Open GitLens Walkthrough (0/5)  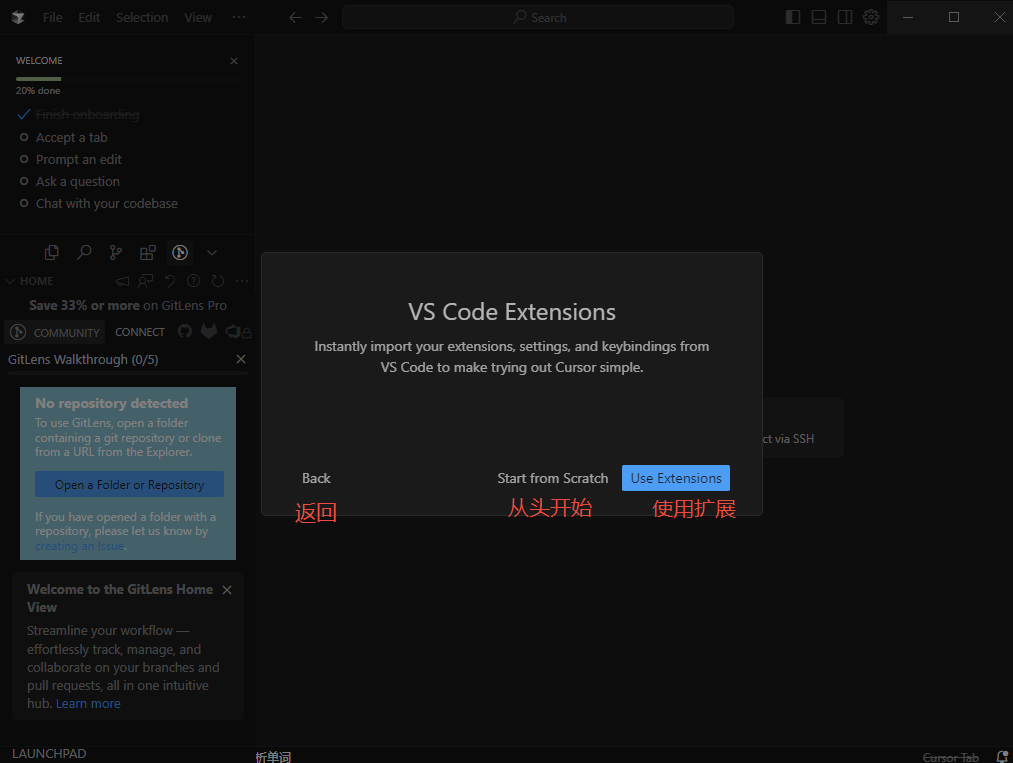coord(83,360)
